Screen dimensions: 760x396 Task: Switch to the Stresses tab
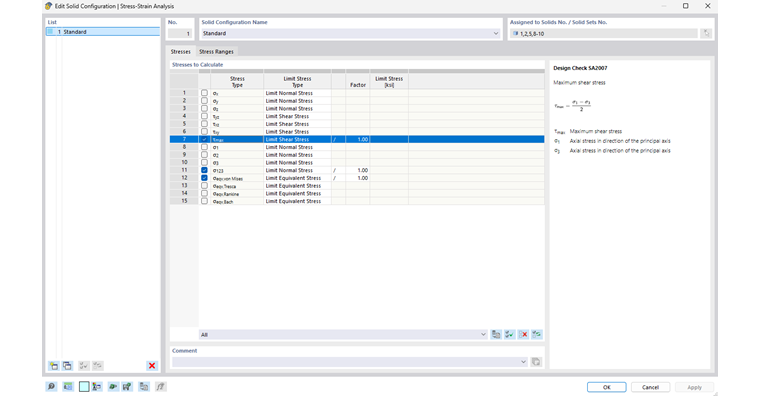pyautogui.click(x=180, y=51)
